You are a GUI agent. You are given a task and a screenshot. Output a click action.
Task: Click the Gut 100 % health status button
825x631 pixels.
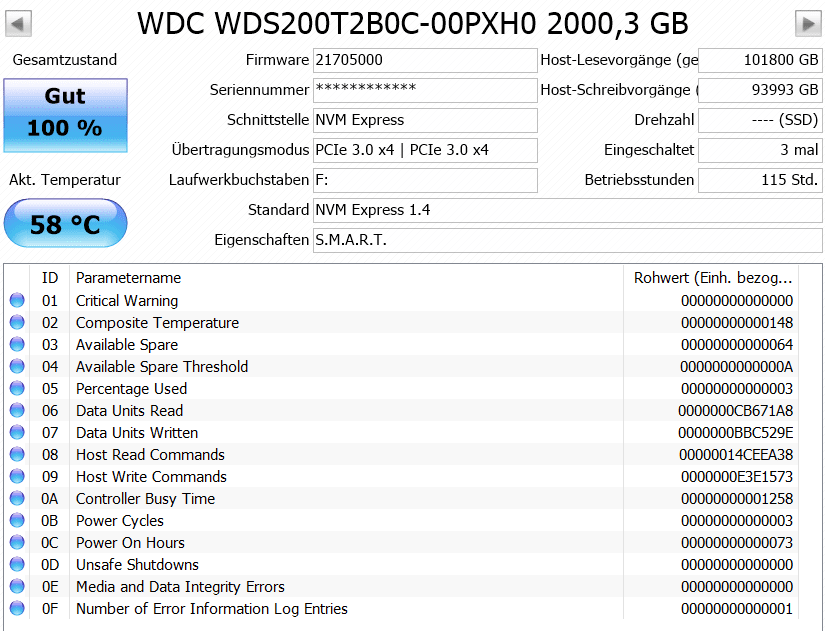[x=65, y=115]
